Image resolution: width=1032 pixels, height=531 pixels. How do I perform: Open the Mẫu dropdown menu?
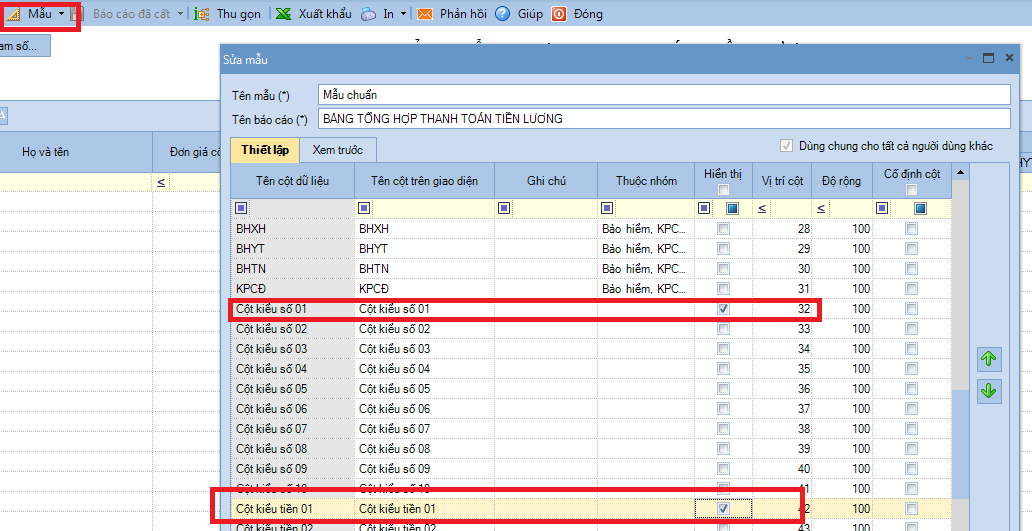[61, 14]
